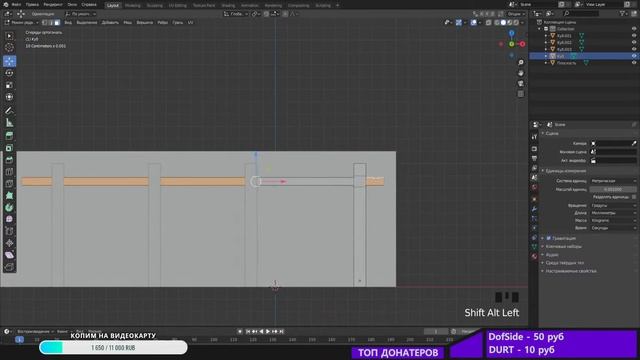The height and width of the screenshot is (360, 640).
Task: Switch to wireframe viewport shading
Action: coord(497,22)
